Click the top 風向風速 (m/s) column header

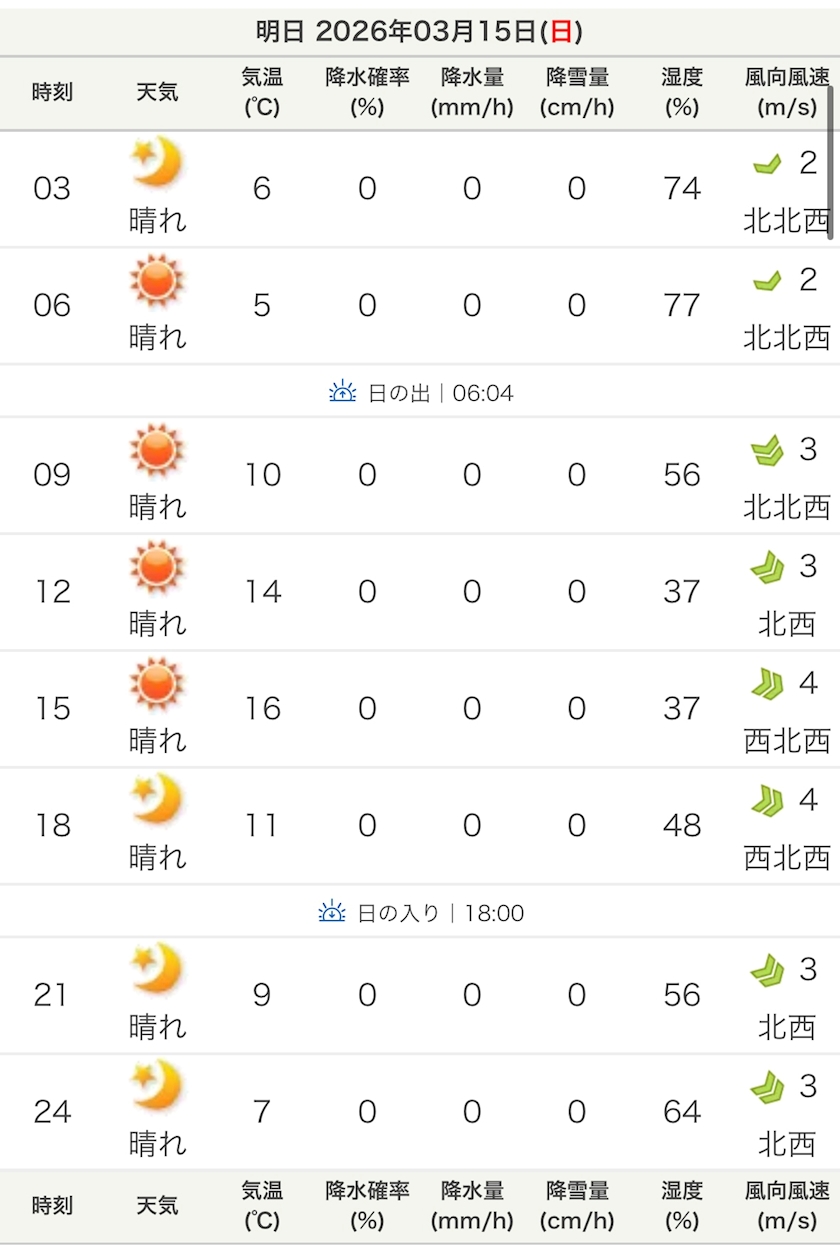click(x=787, y=92)
